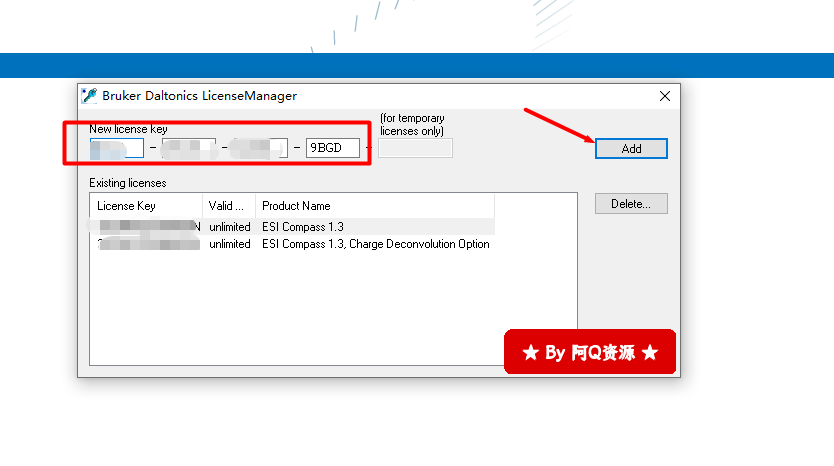Click unlimited in the Charge Deconvolution row
The image size is (834, 466).
pos(230,244)
